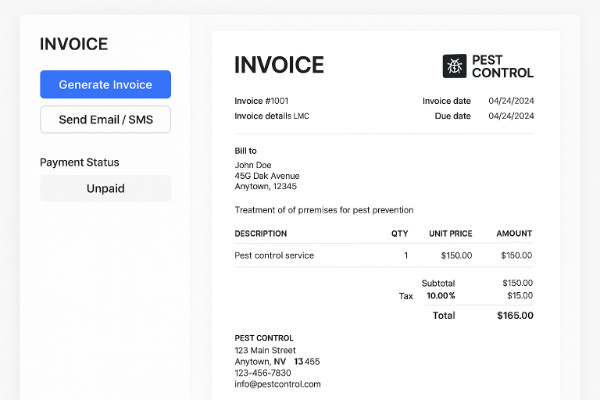Click the Payment Status label
Screen dimensions: 600x400
coord(80,162)
